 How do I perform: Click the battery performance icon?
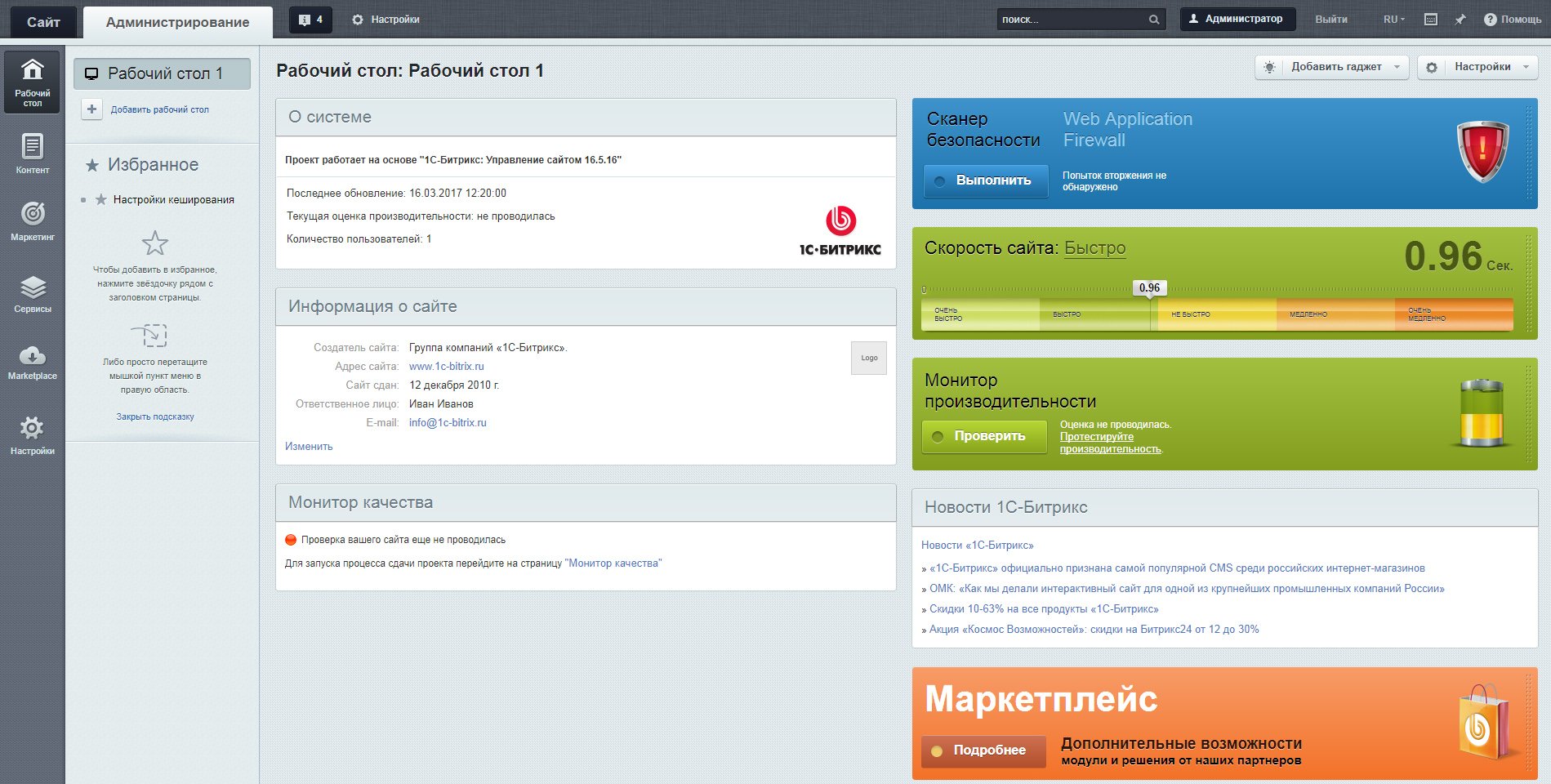pos(1481,413)
